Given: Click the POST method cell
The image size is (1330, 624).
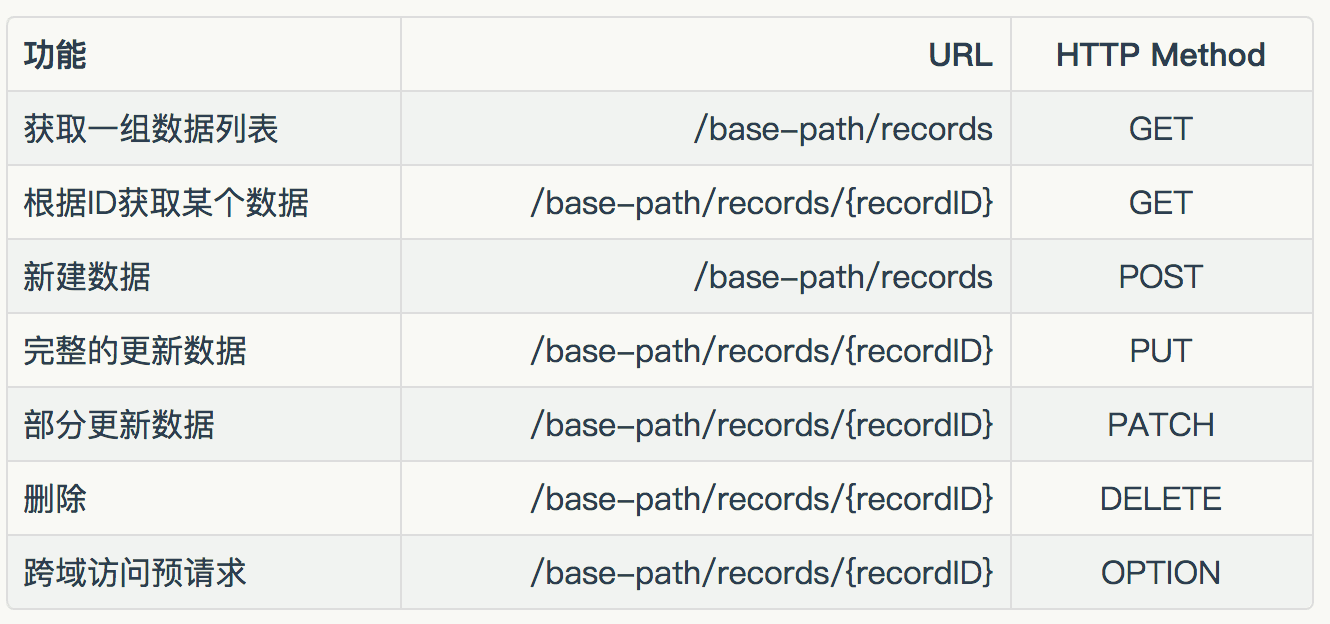Looking at the screenshot, I should point(1161,277).
